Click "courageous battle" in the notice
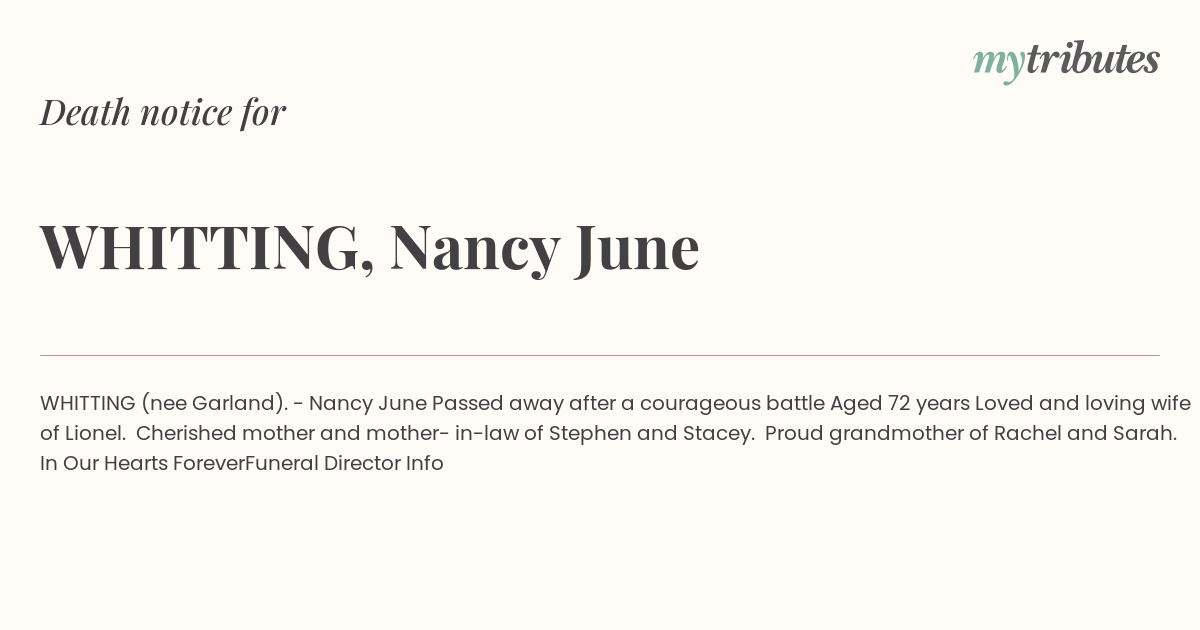 pos(732,403)
